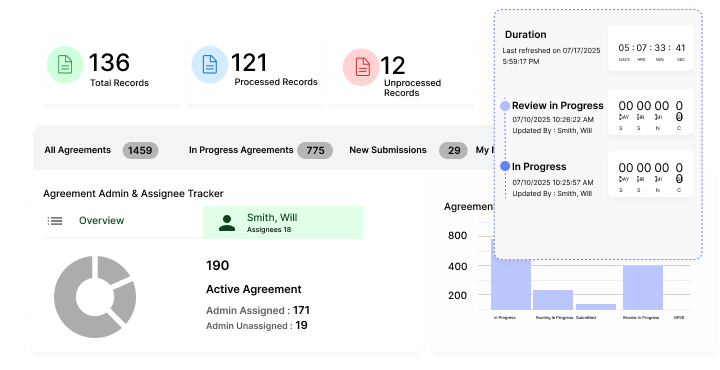Click the green Total Records document icon
Screen dimensions: 720x370
[65, 65]
